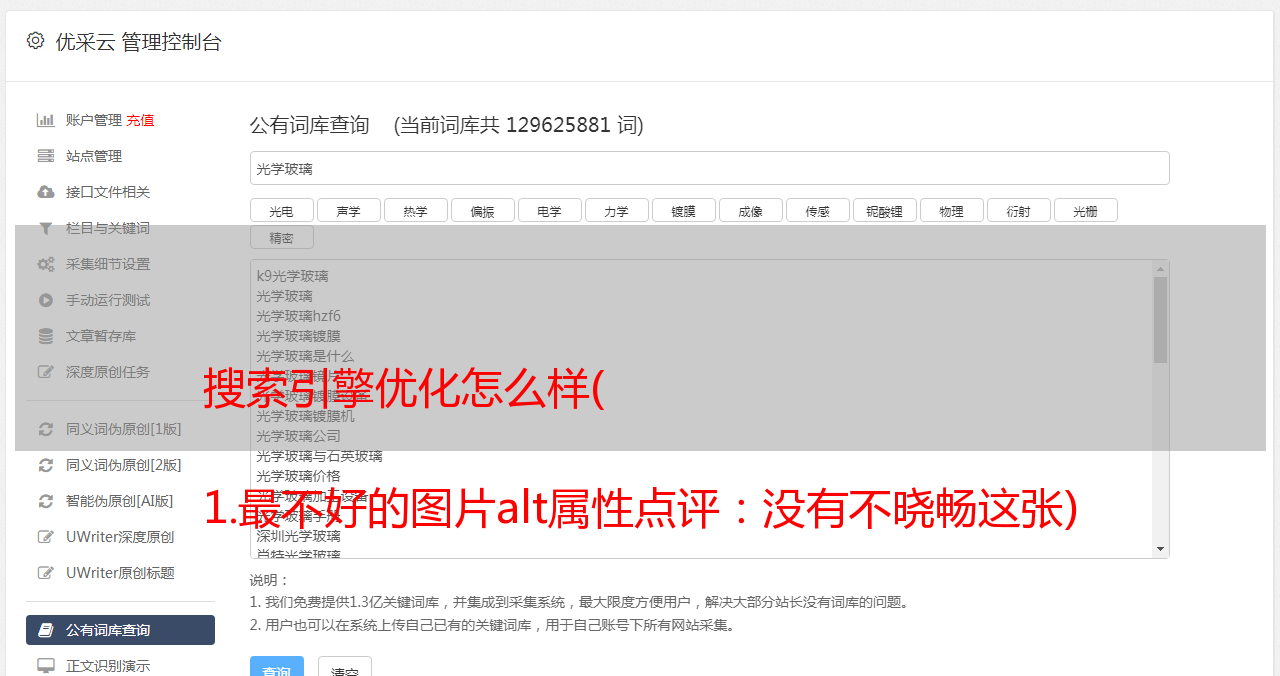This screenshot has width=1280, height=676.
Task: Select k9光学玻璃 in the results list
Action: coord(292,276)
